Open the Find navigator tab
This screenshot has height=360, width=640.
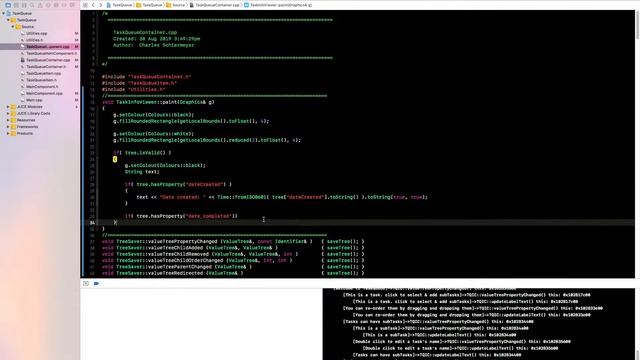coord(32,5)
